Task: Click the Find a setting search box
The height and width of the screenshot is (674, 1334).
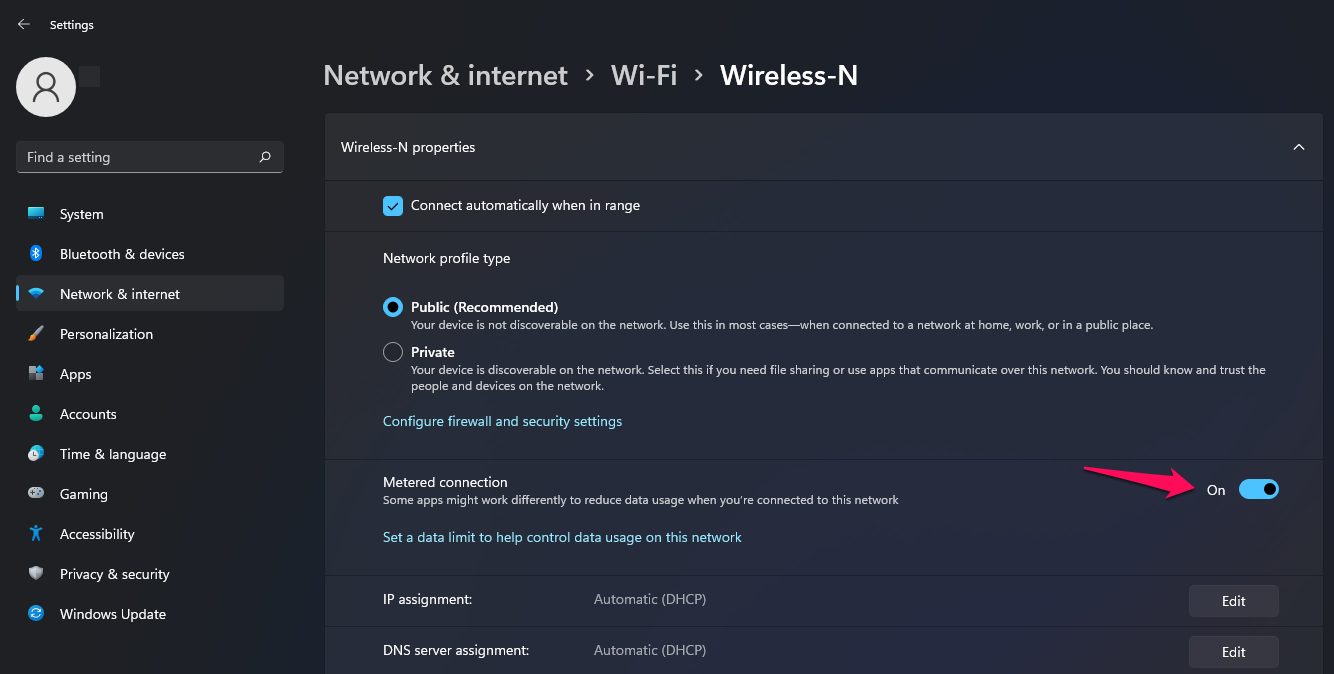Action: (x=149, y=156)
